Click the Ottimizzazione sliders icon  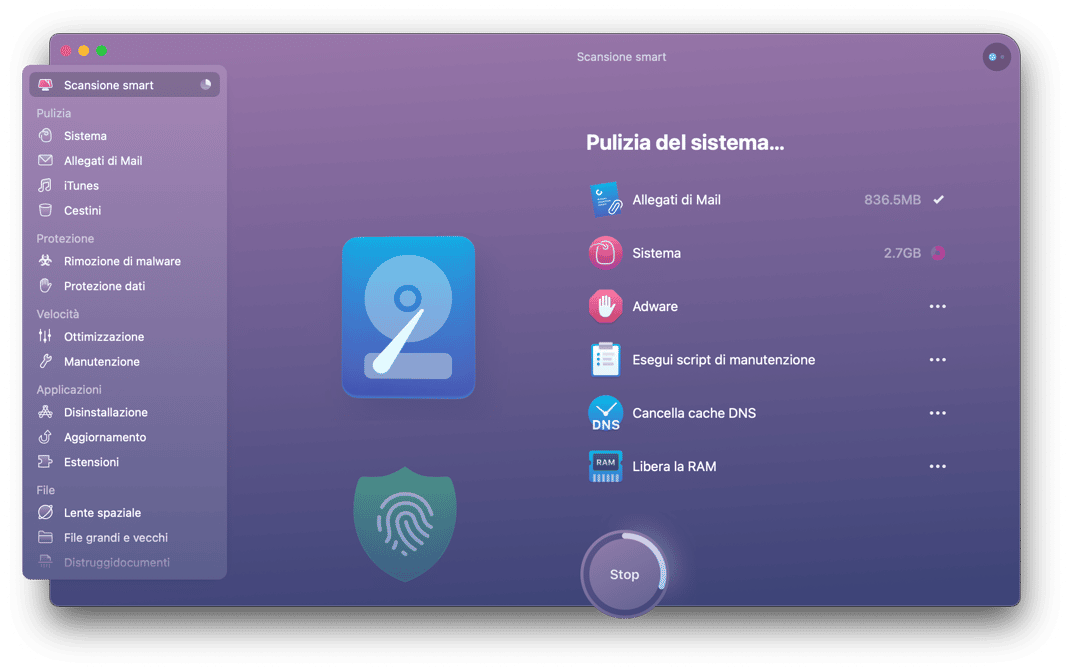pos(45,336)
